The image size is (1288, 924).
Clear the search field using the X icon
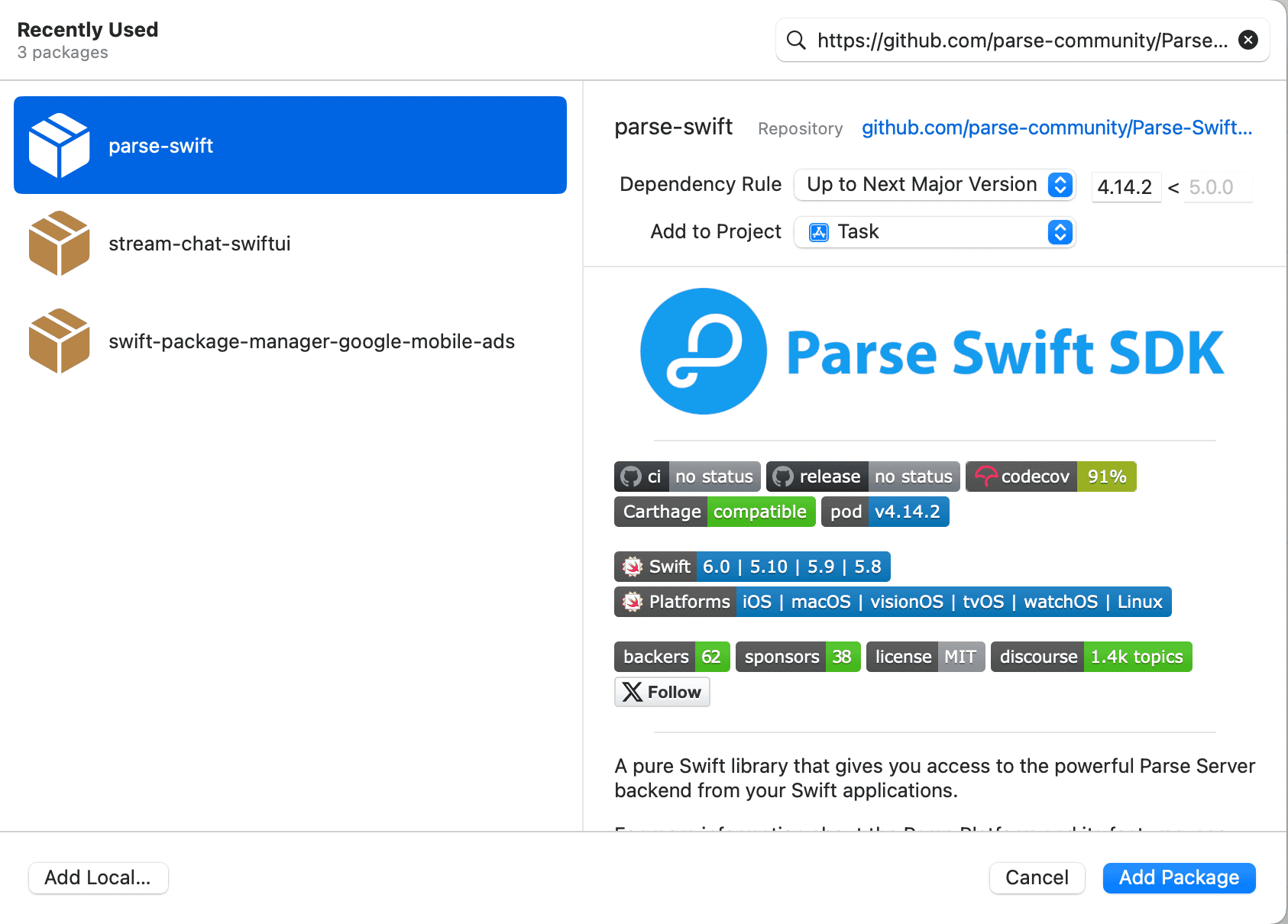coord(1248,40)
